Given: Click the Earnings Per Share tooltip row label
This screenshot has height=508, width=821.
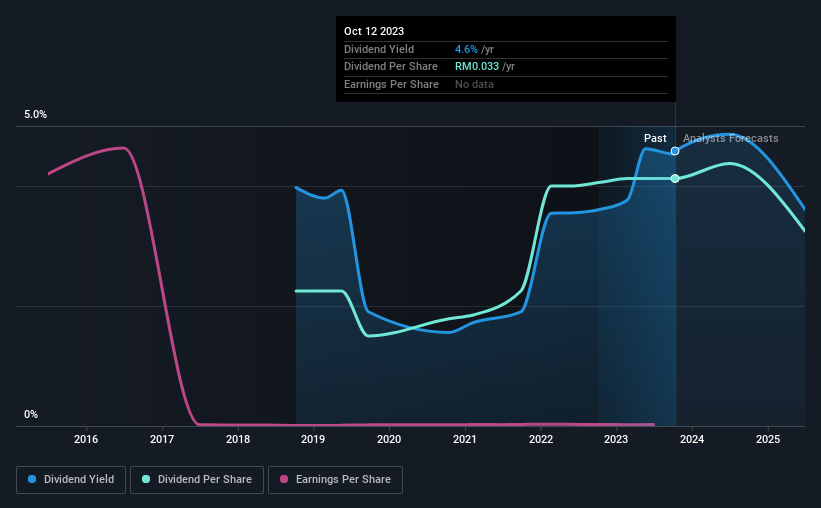Looking at the screenshot, I should pyautogui.click(x=391, y=84).
